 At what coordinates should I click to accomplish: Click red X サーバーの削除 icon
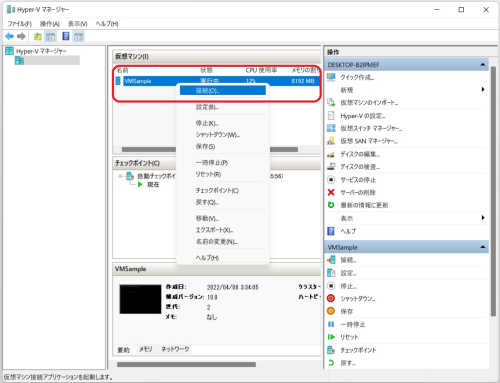[x=331, y=192]
